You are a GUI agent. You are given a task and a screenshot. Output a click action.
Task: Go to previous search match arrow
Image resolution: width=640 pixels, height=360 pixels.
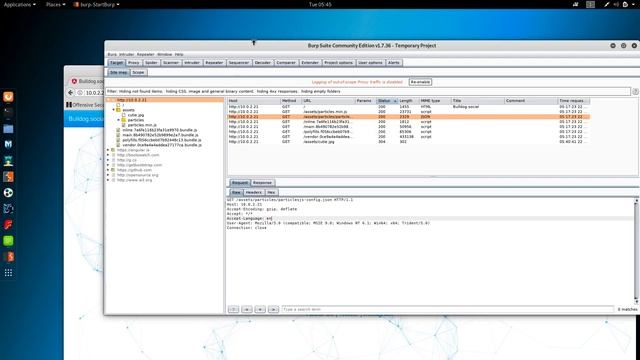pos(247,309)
